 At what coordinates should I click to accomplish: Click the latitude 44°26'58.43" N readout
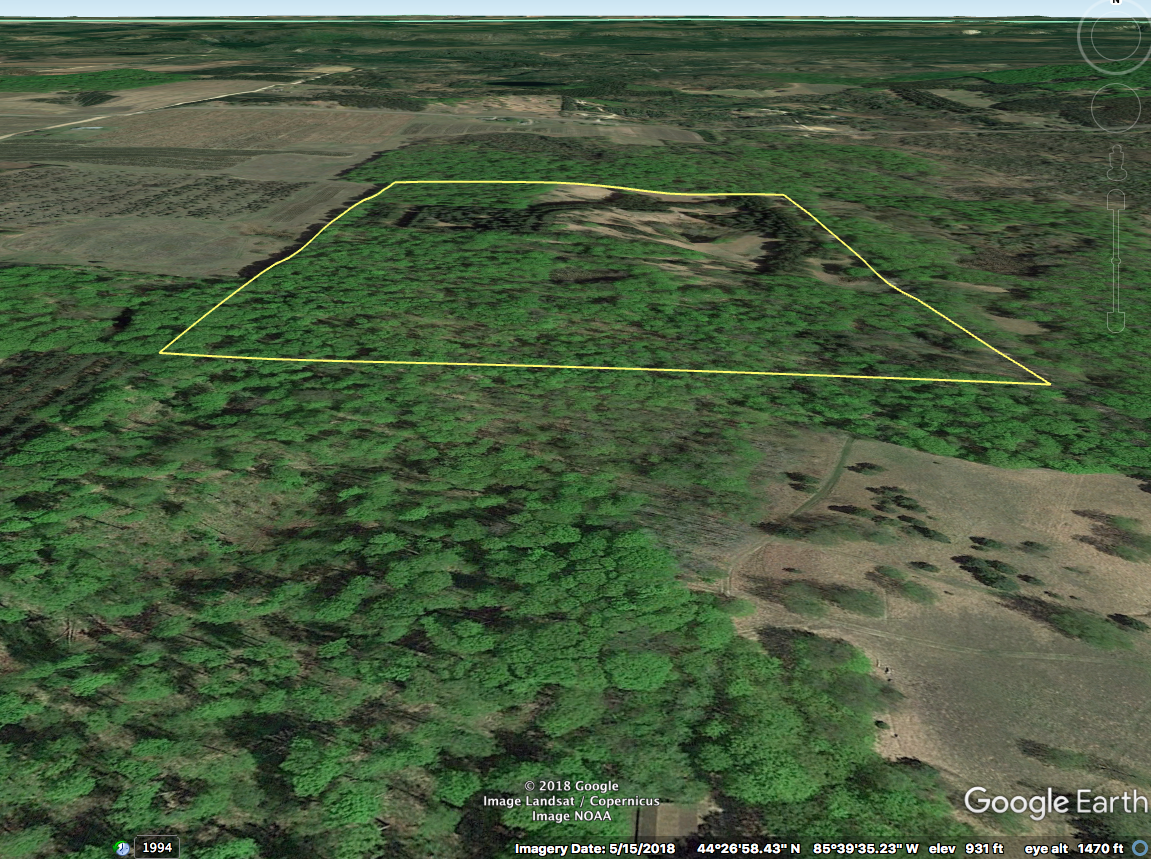[x=745, y=849]
